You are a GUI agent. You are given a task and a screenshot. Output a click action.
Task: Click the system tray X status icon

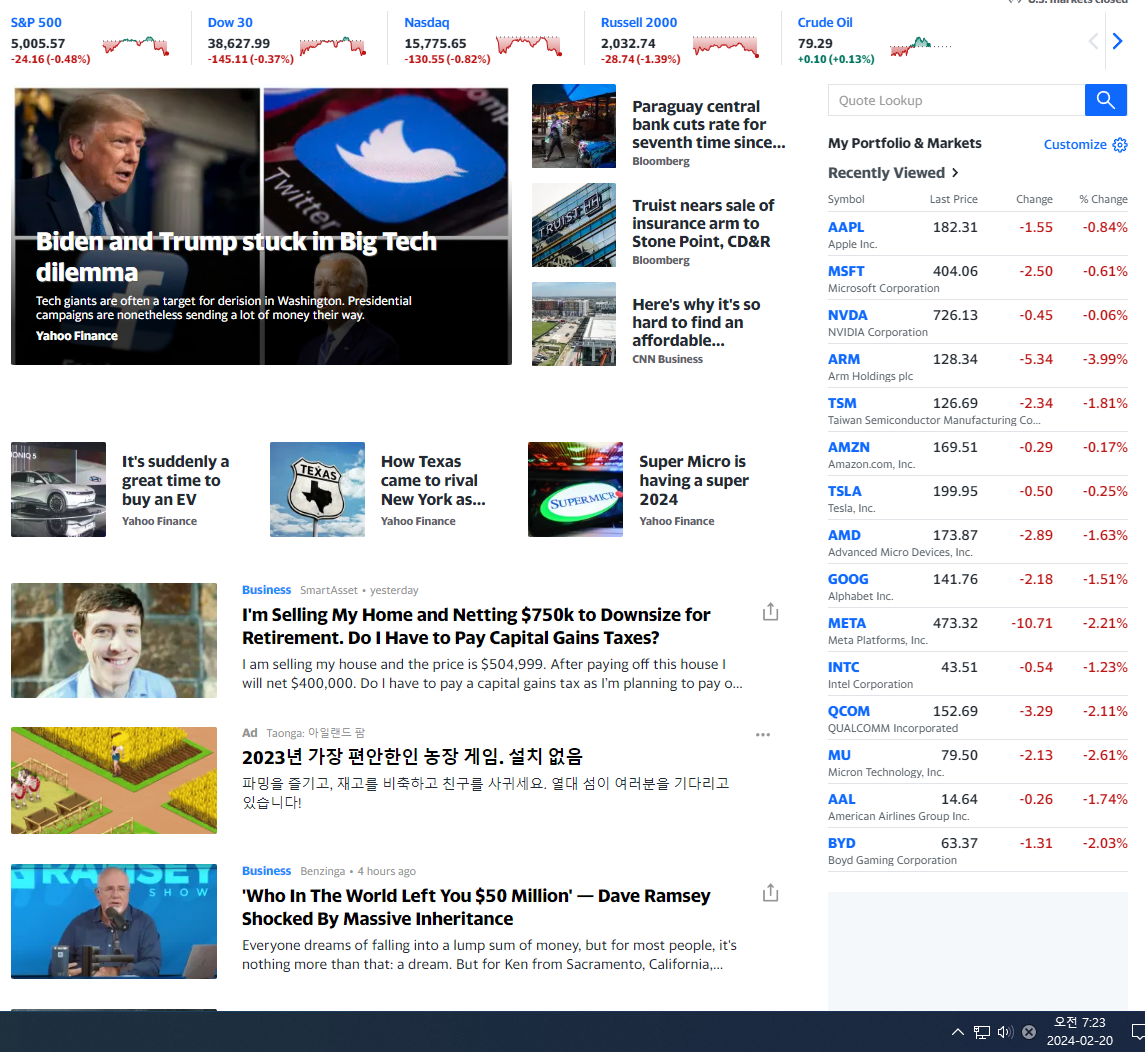[x=1029, y=1032]
